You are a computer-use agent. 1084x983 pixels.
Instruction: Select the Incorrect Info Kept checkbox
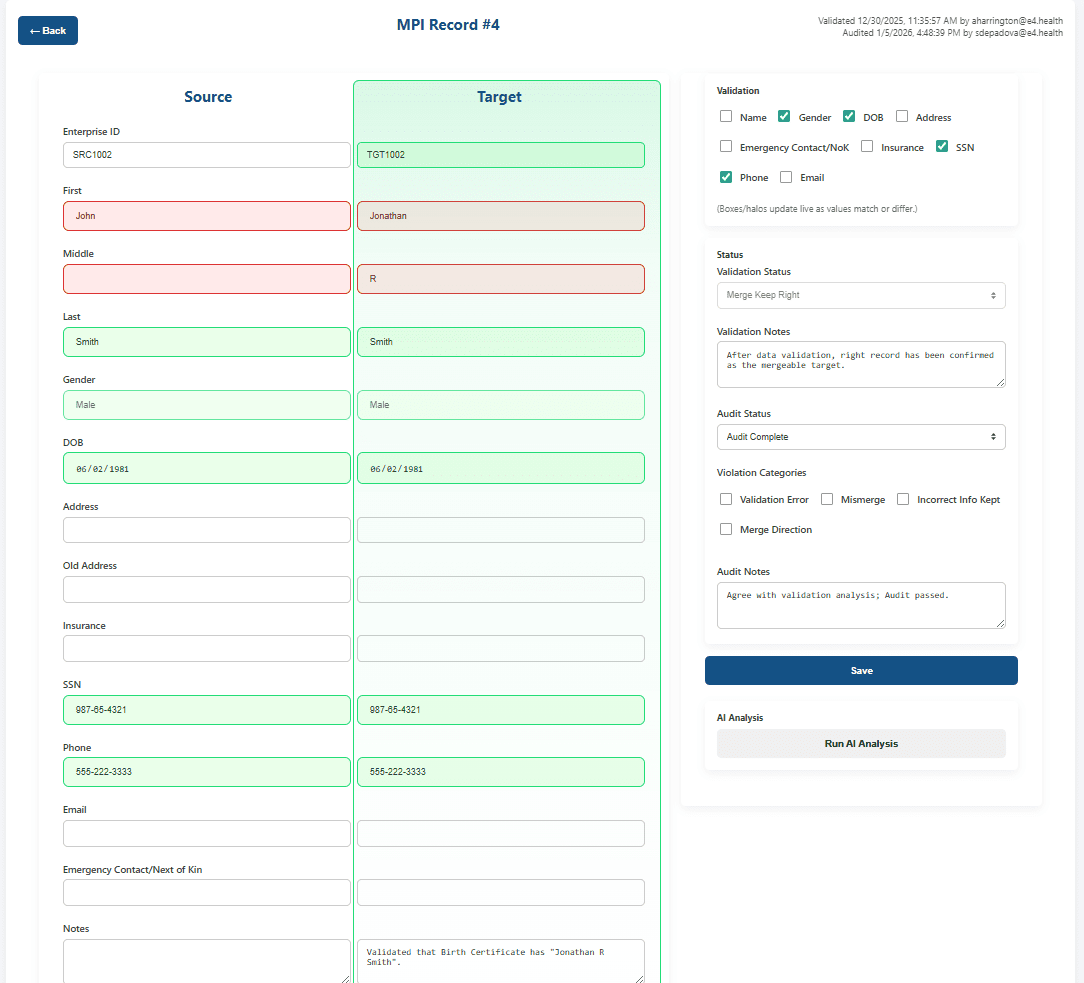903,499
